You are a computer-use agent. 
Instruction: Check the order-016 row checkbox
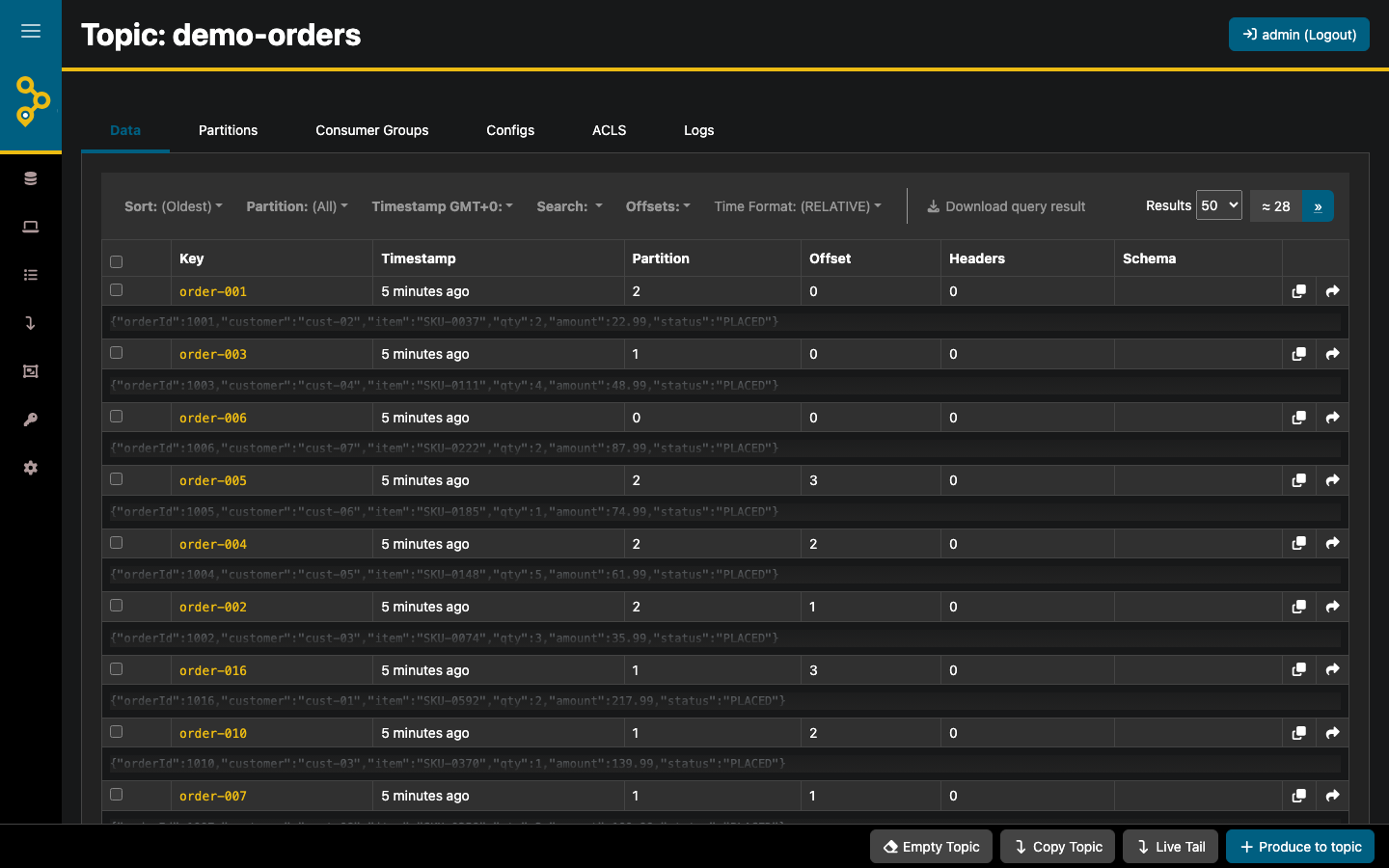point(117,668)
